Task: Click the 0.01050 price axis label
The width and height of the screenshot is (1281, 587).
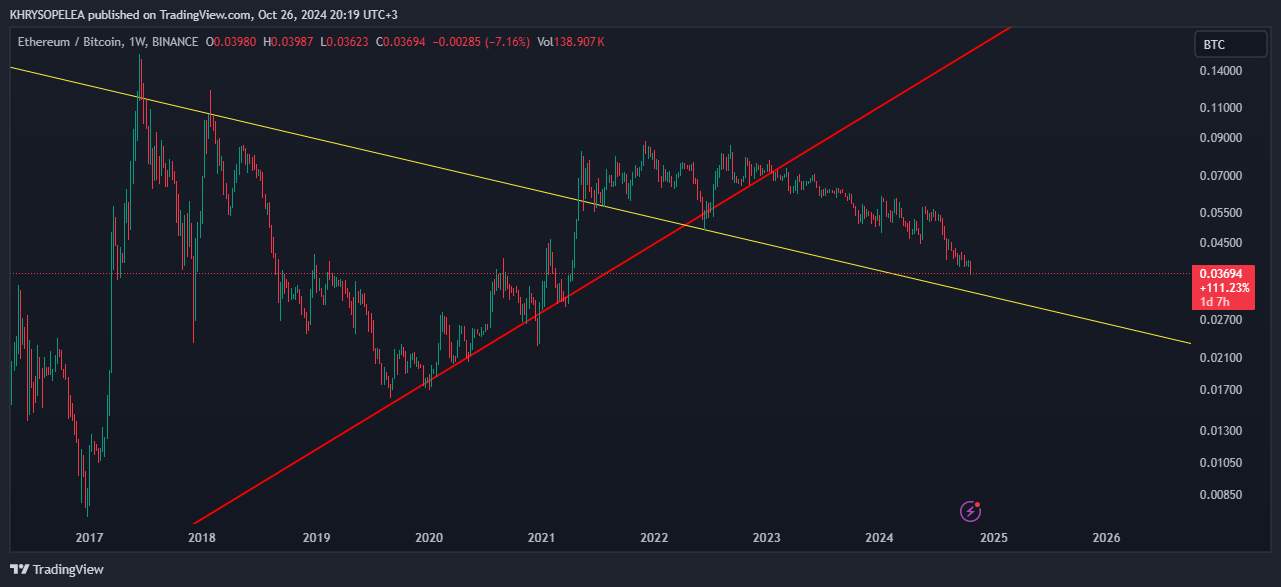Action: 1220,463
